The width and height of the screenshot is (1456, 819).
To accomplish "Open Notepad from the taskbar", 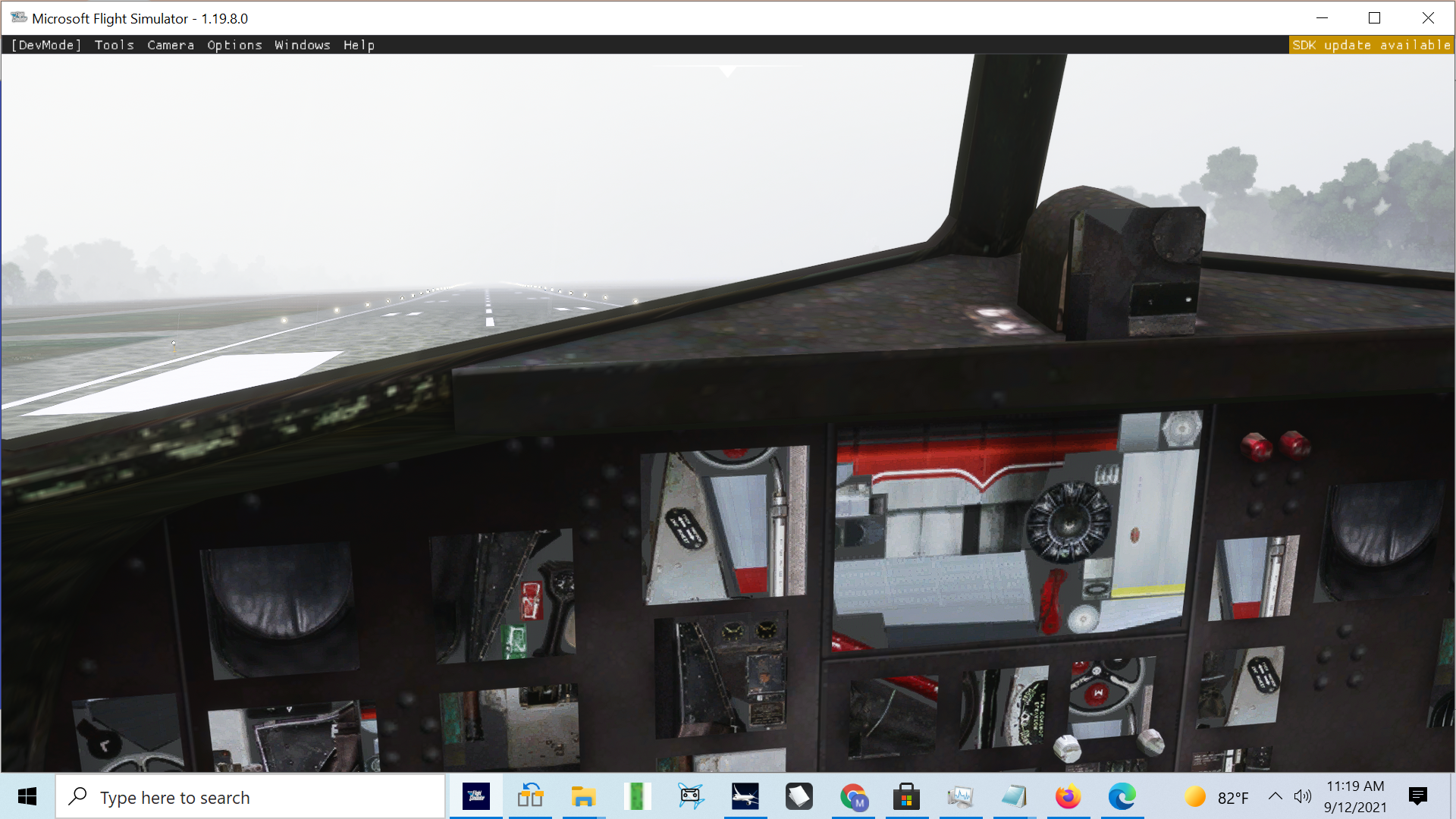I will (1014, 796).
